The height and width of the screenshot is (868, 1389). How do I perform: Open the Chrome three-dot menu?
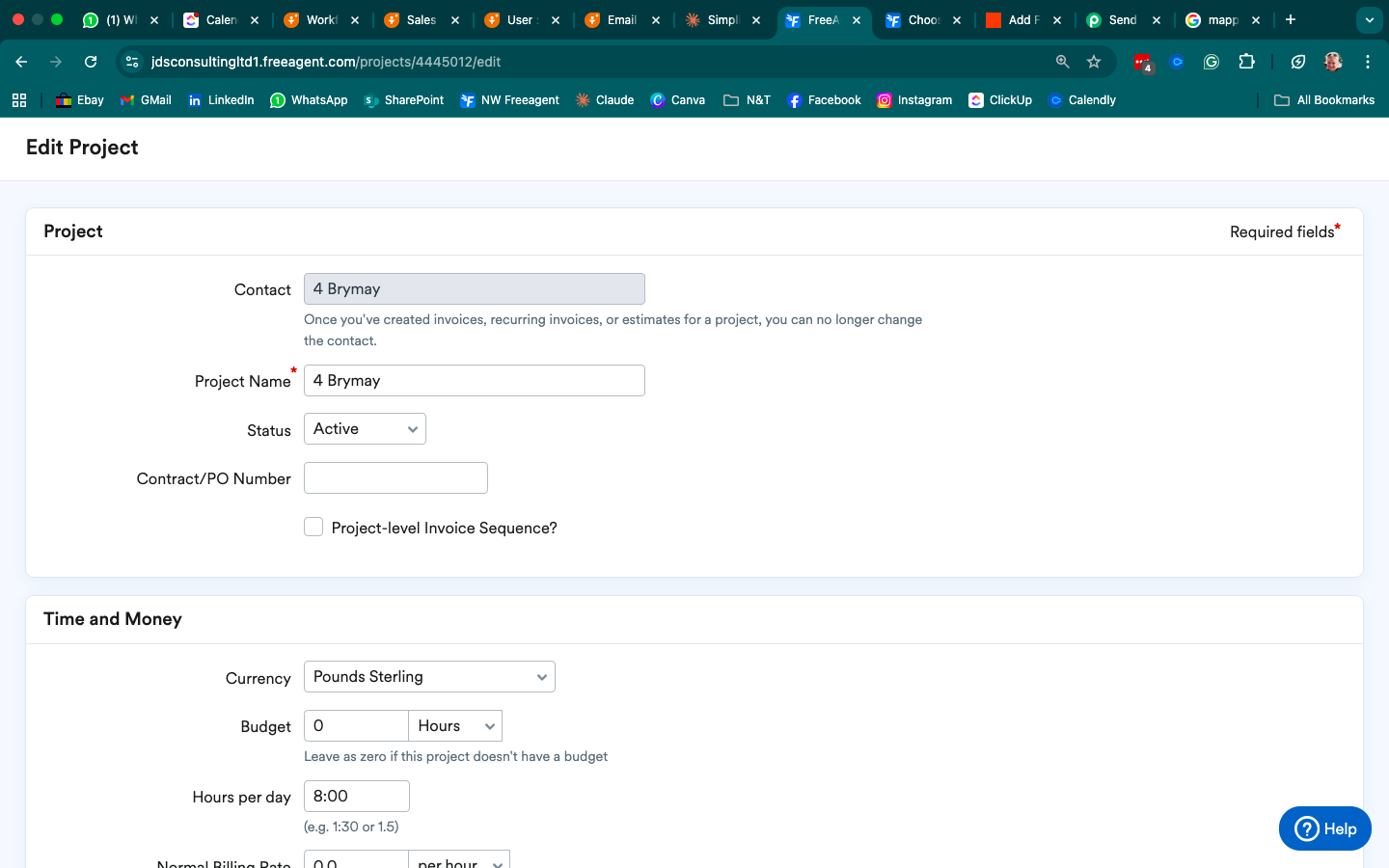[1368, 62]
